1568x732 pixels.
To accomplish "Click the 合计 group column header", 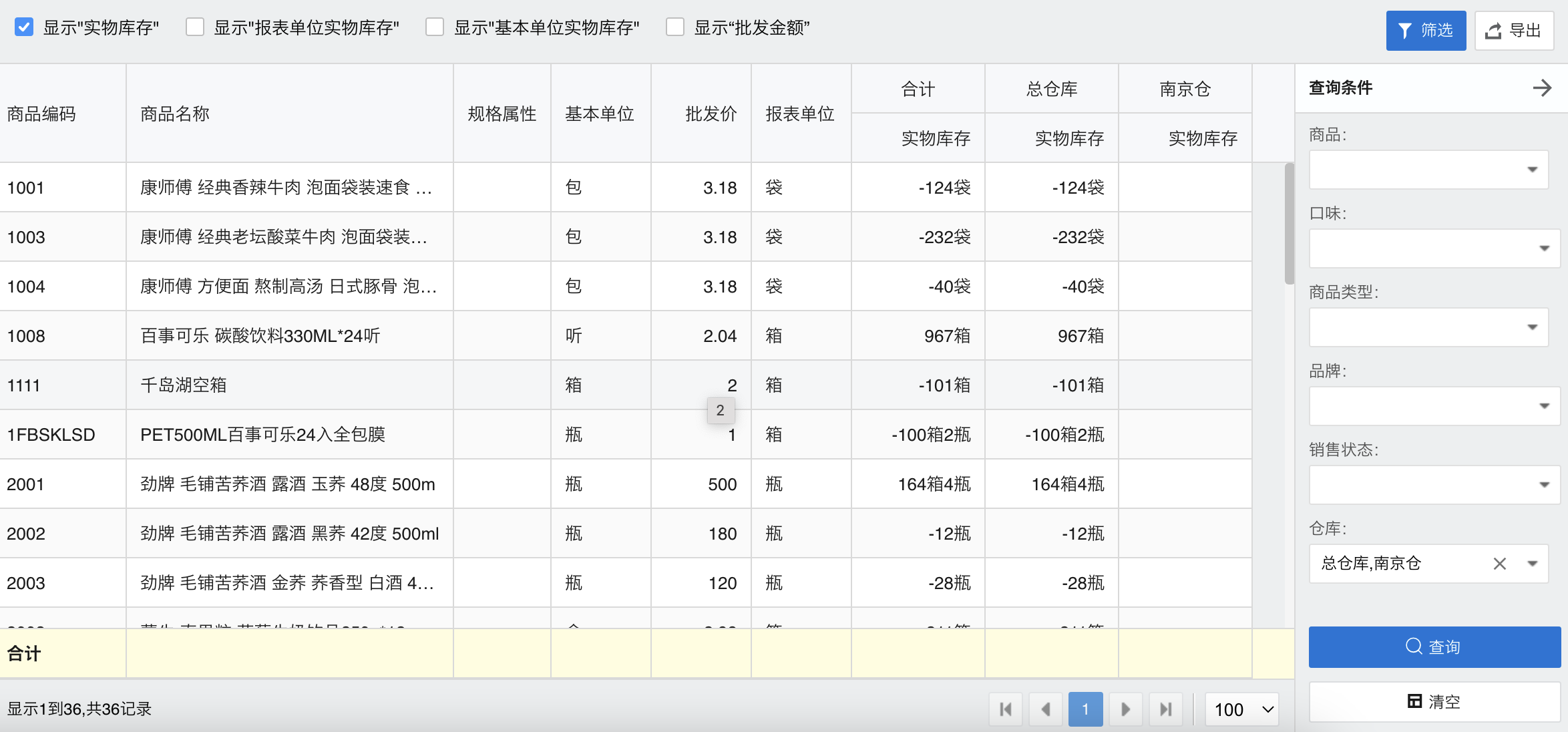I will pyautogui.click(x=918, y=89).
